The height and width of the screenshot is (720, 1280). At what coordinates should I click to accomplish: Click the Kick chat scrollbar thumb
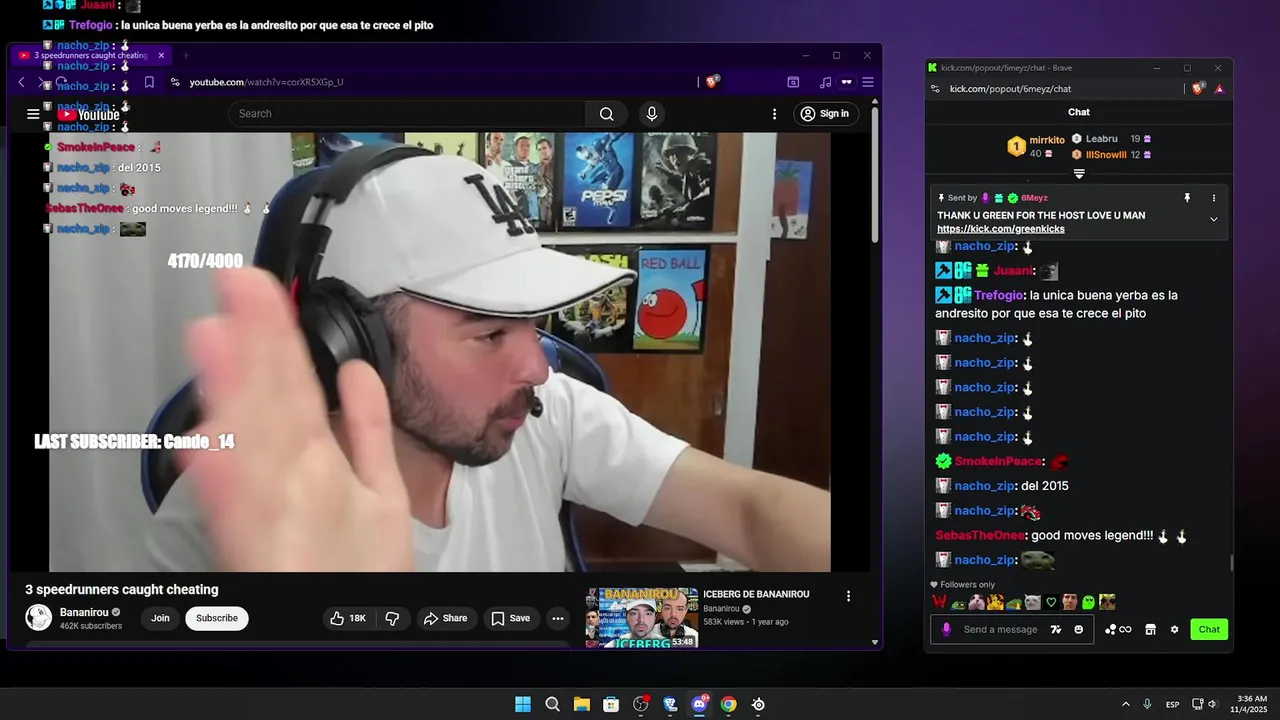coord(1231,564)
